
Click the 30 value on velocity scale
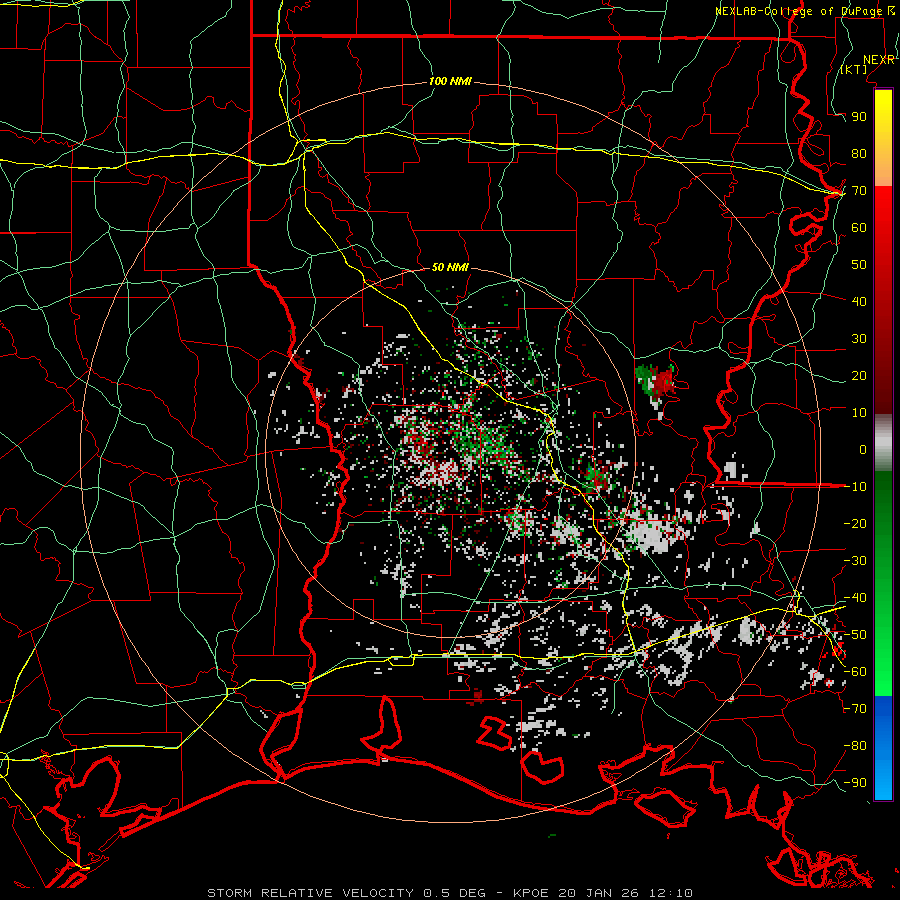click(x=859, y=339)
